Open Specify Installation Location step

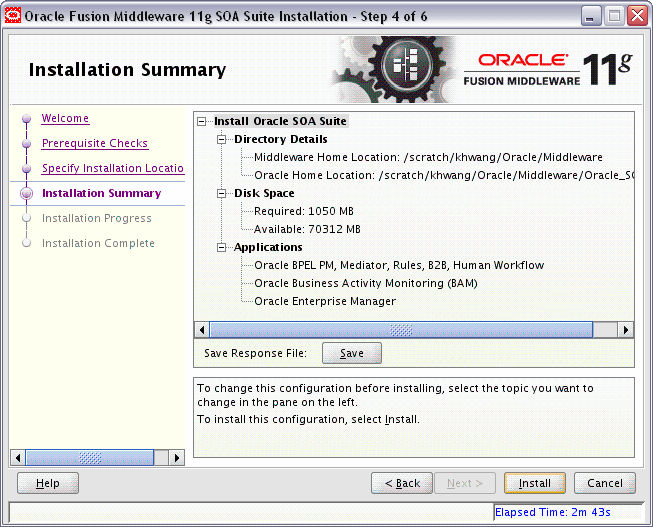point(112,168)
